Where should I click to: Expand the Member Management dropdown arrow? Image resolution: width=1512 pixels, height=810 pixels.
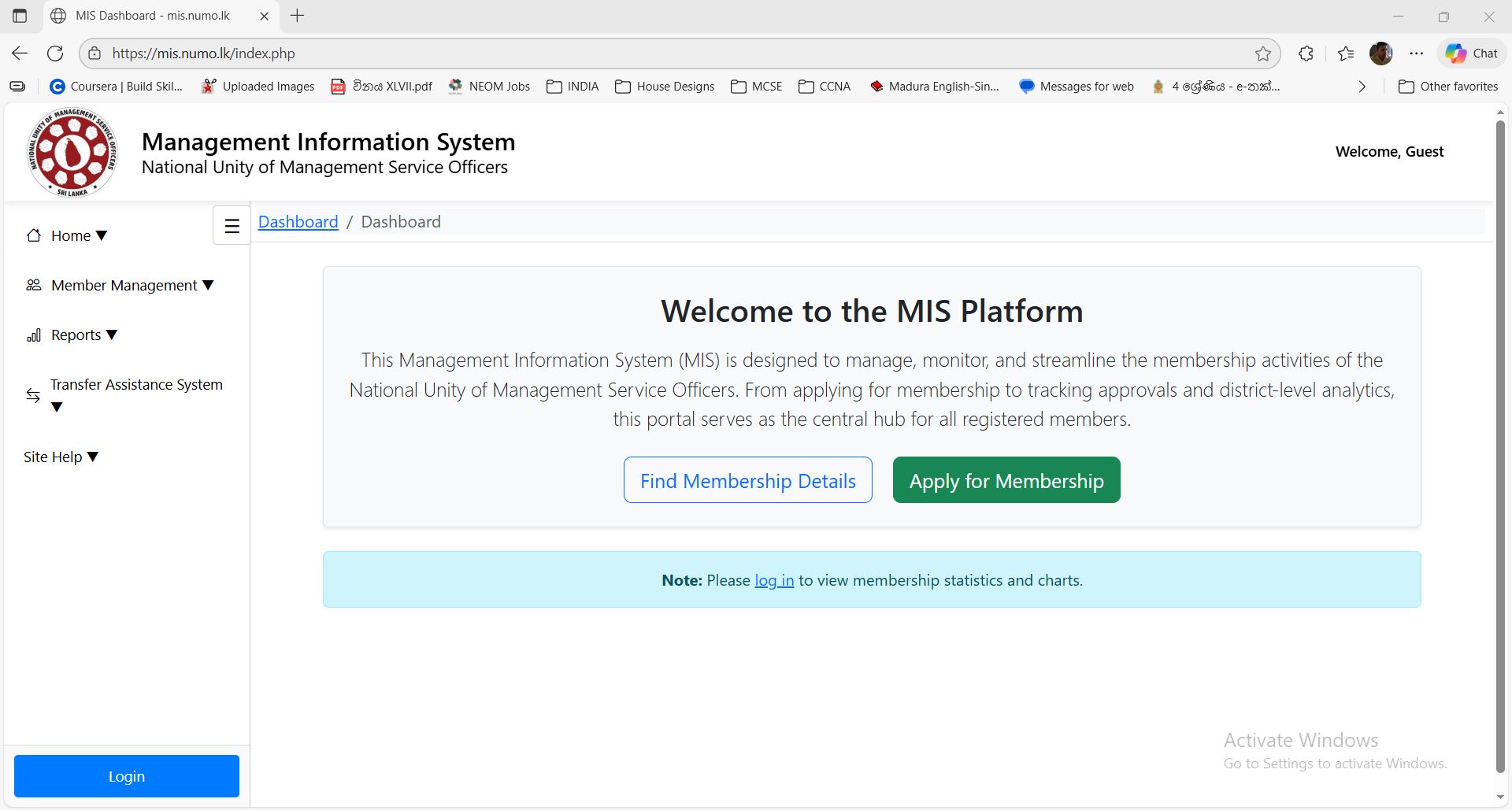(207, 285)
